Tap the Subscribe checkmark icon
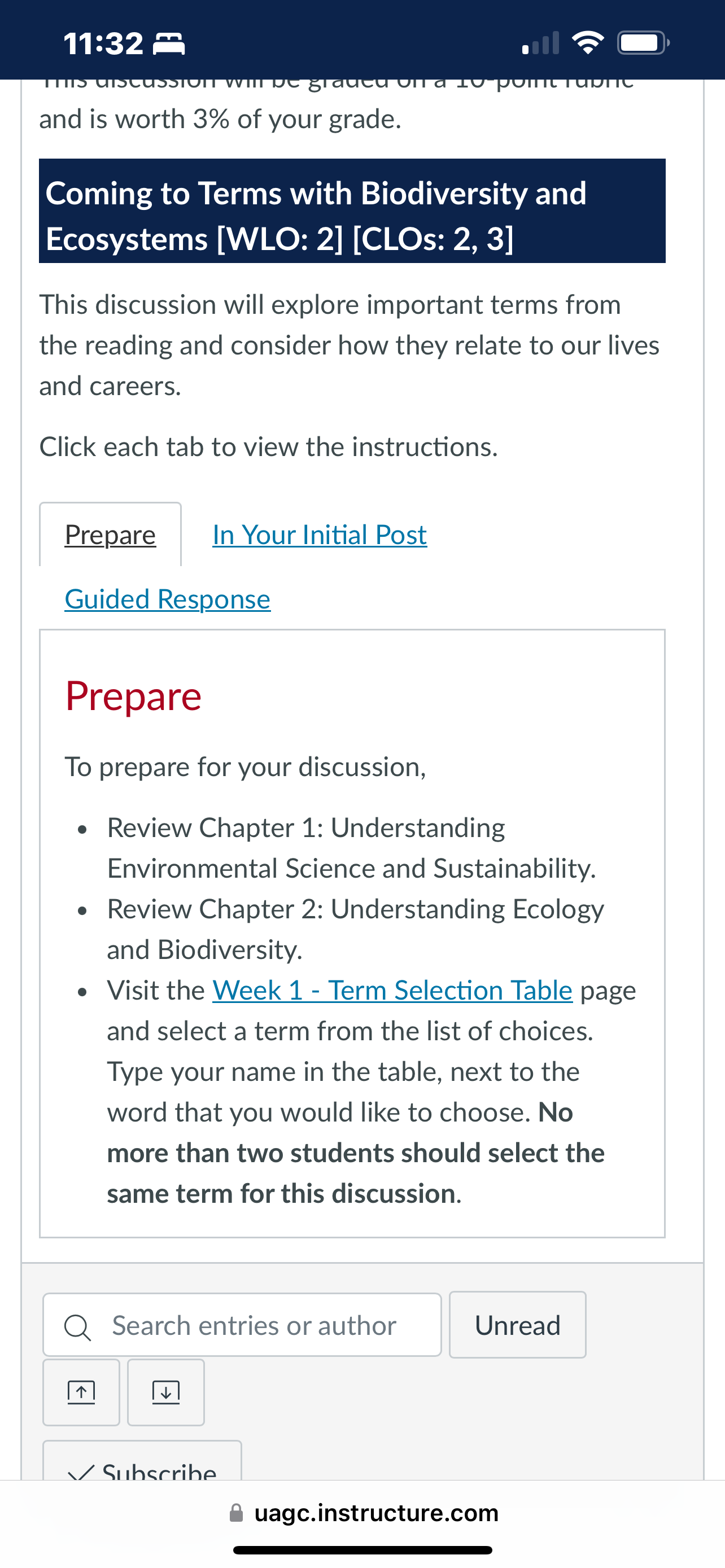725x1568 pixels. point(81,1473)
